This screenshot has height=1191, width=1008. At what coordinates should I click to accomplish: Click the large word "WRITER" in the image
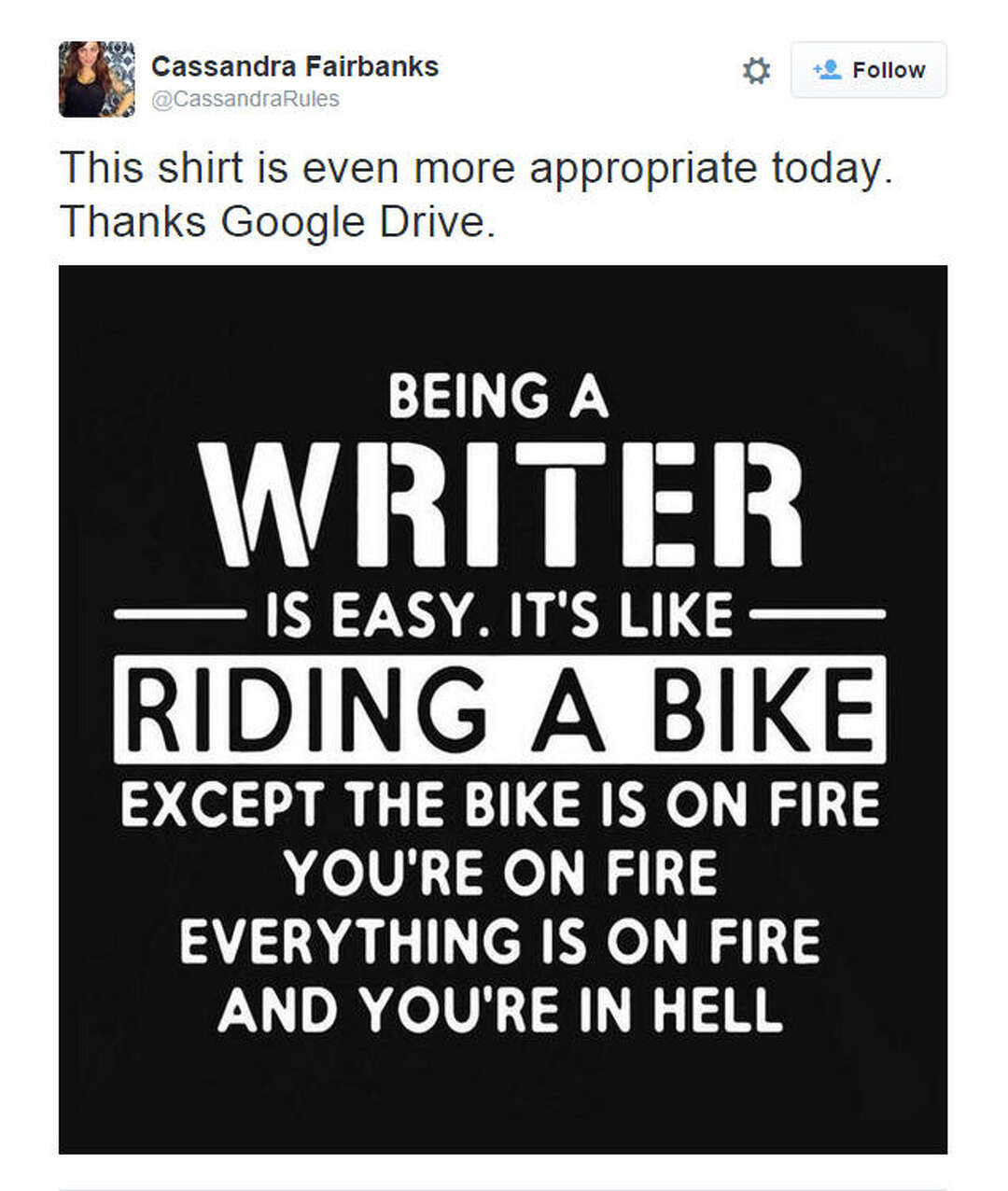point(502,504)
